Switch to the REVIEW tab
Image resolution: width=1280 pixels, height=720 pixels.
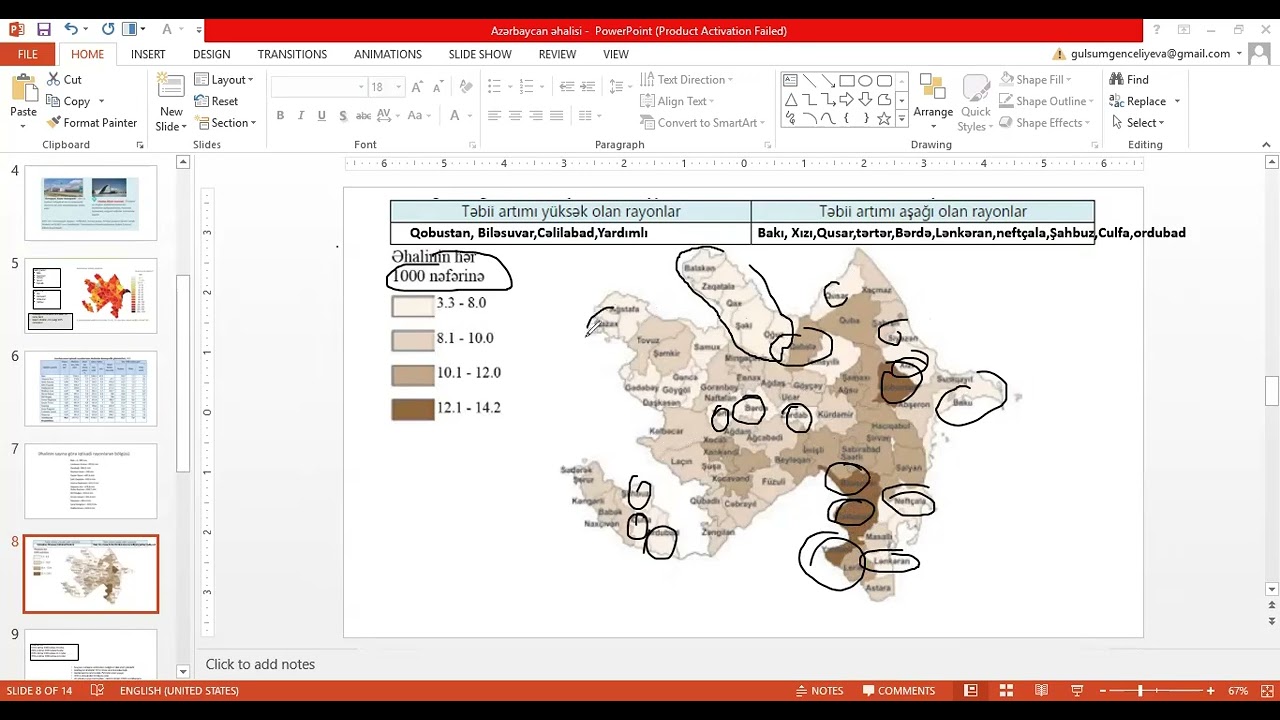[x=557, y=54]
